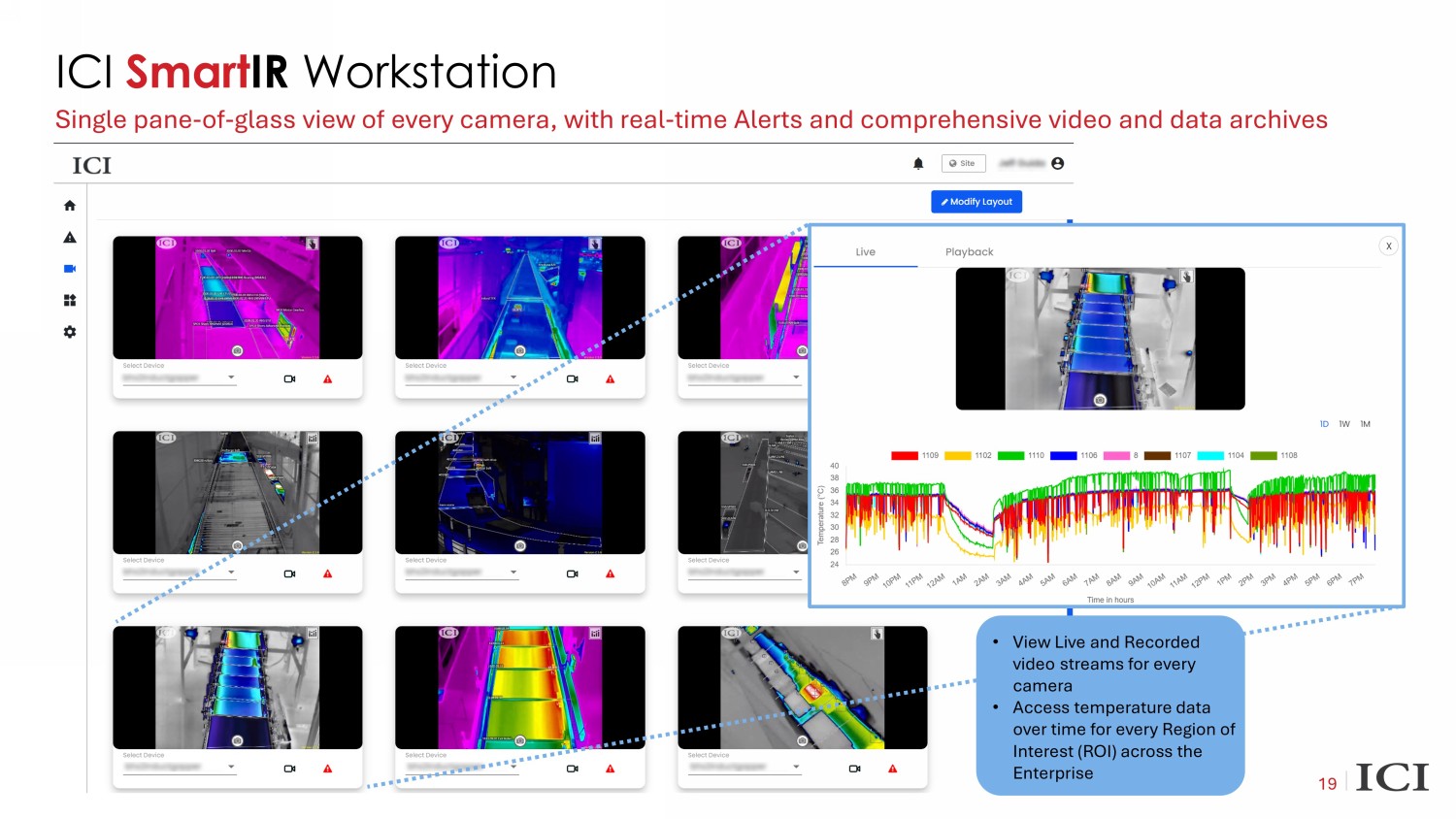Expand the Select Device dropdown under the top-left camera

point(231,377)
